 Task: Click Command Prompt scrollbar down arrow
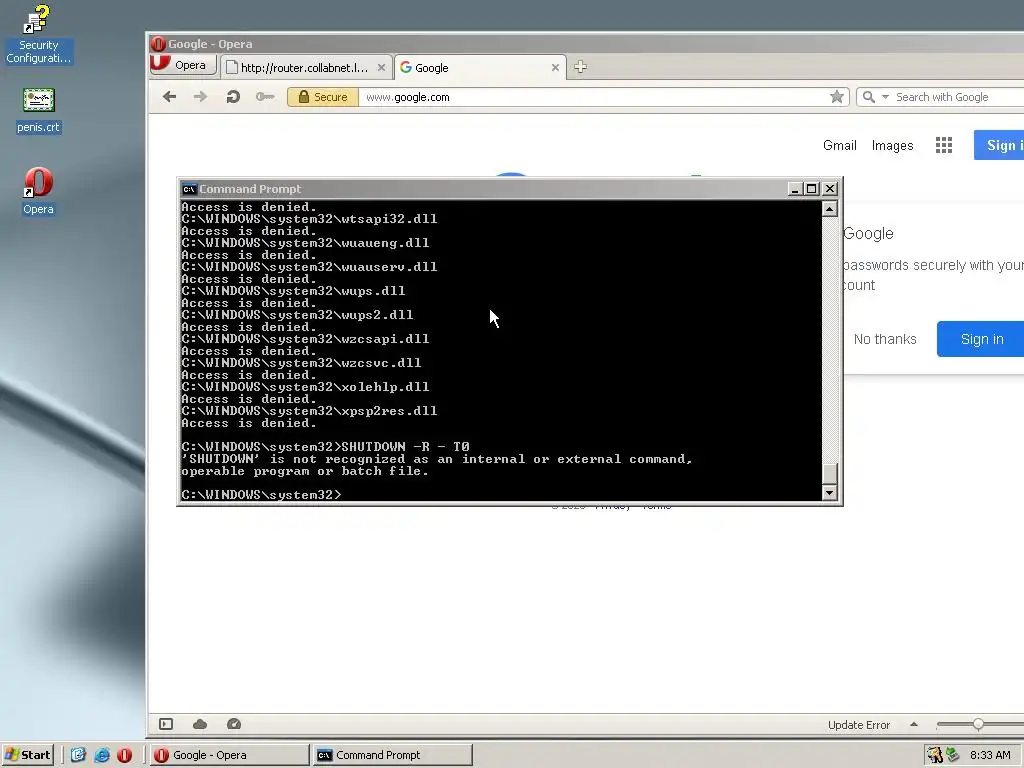(829, 492)
